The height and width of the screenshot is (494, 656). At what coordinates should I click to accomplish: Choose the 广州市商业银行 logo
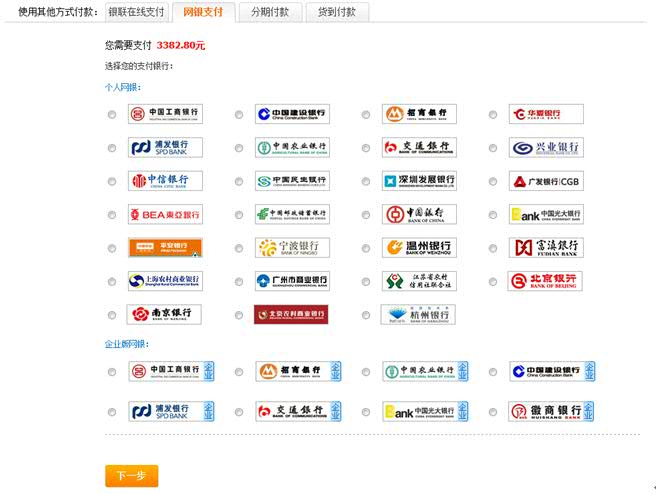(292, 281)
